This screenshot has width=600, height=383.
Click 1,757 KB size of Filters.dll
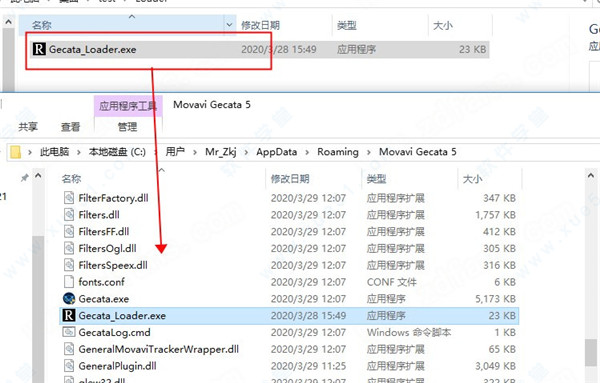pos(496,215)
